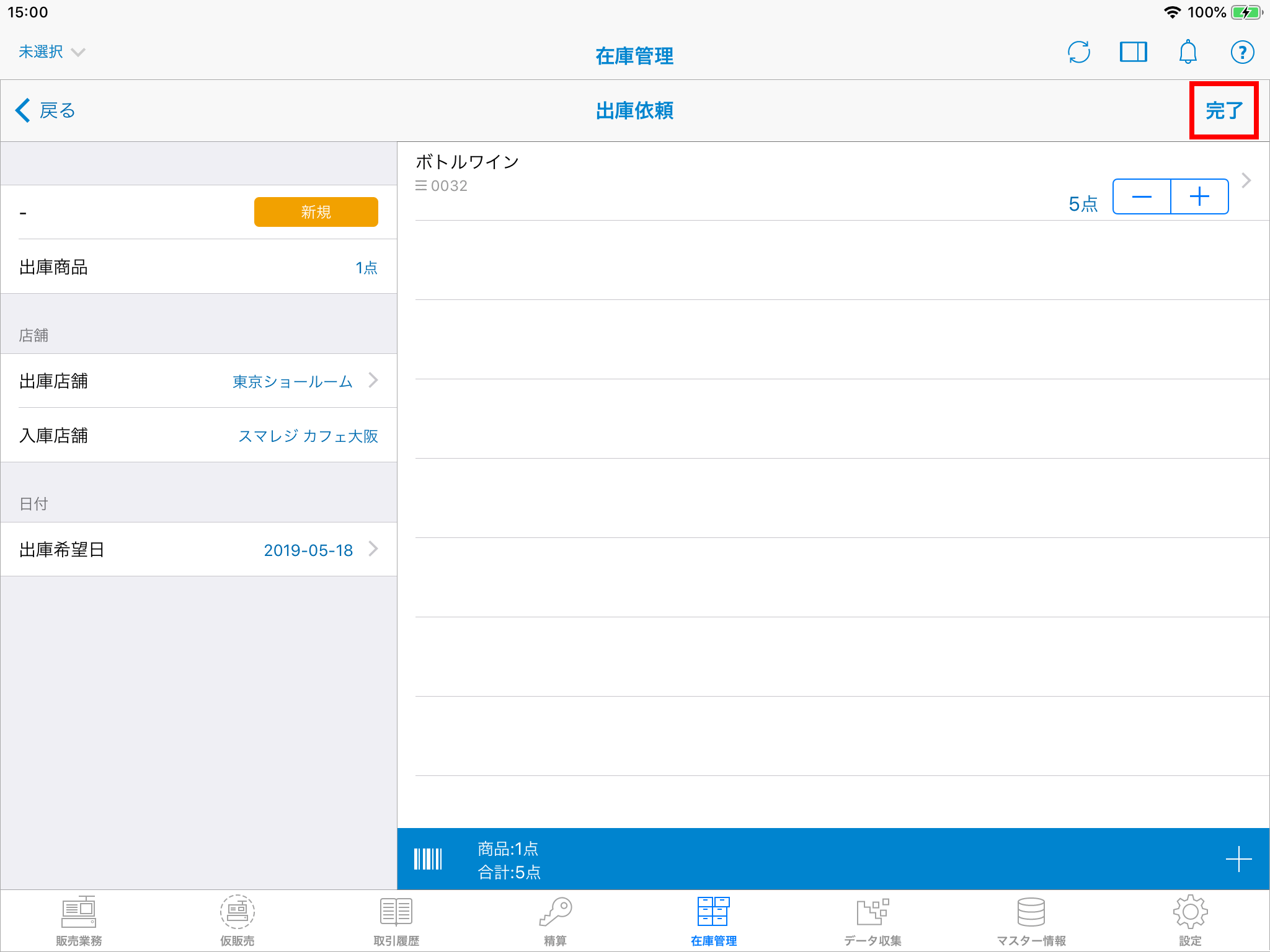Screen dimensions: 1270x952
Task: Switch to 取引履歴 tab
Action: click(x=396, y=921)
